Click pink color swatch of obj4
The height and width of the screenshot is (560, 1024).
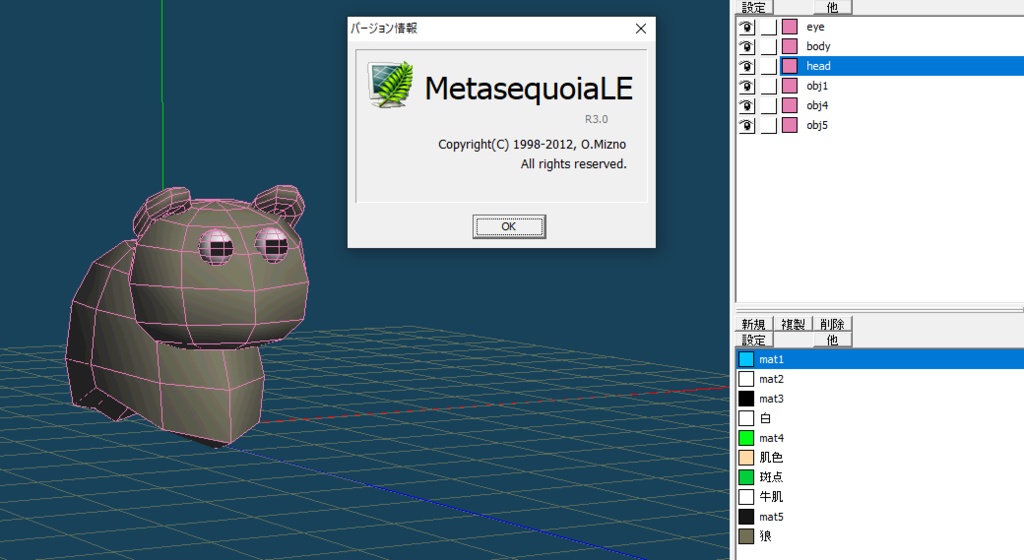pyautogui.click(x=790, y=105)
